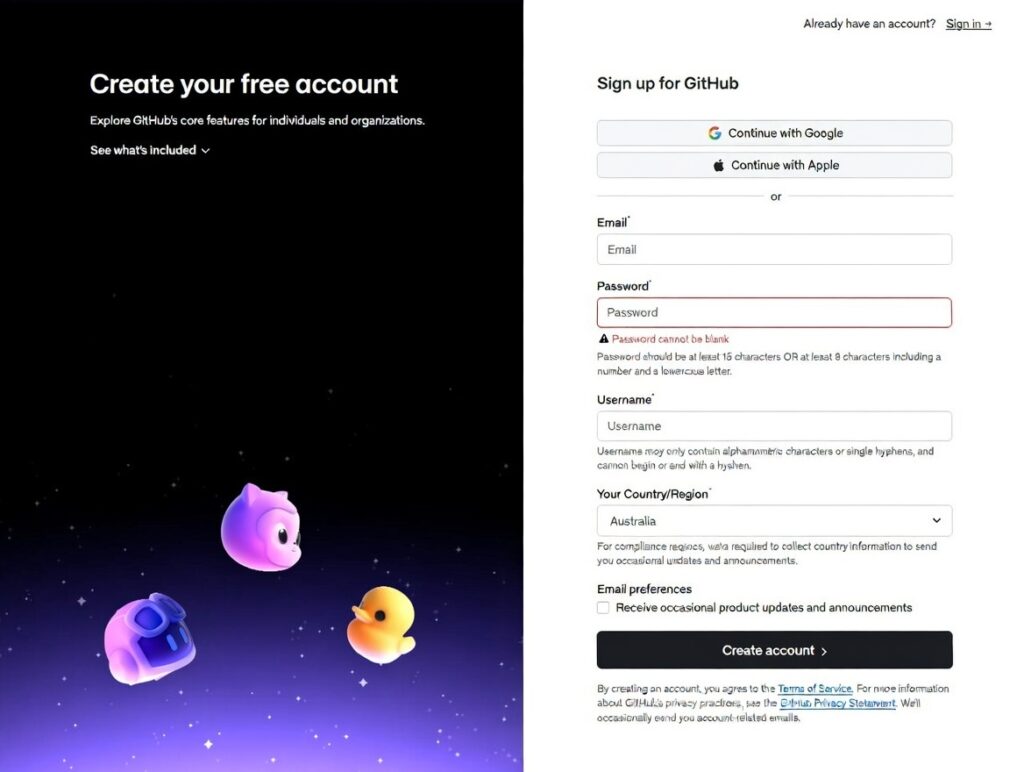This screenshot has width=1024, height=772.
Task: Click the Email input field
Action: tap(775, 249)
